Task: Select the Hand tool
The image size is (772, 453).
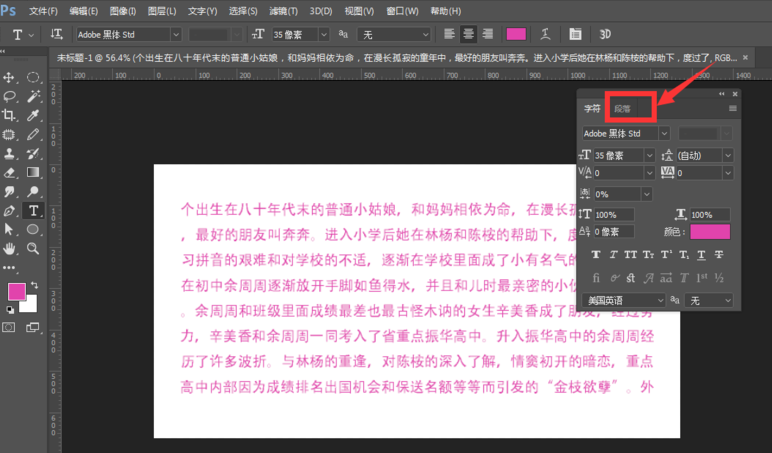Action: 10,249
